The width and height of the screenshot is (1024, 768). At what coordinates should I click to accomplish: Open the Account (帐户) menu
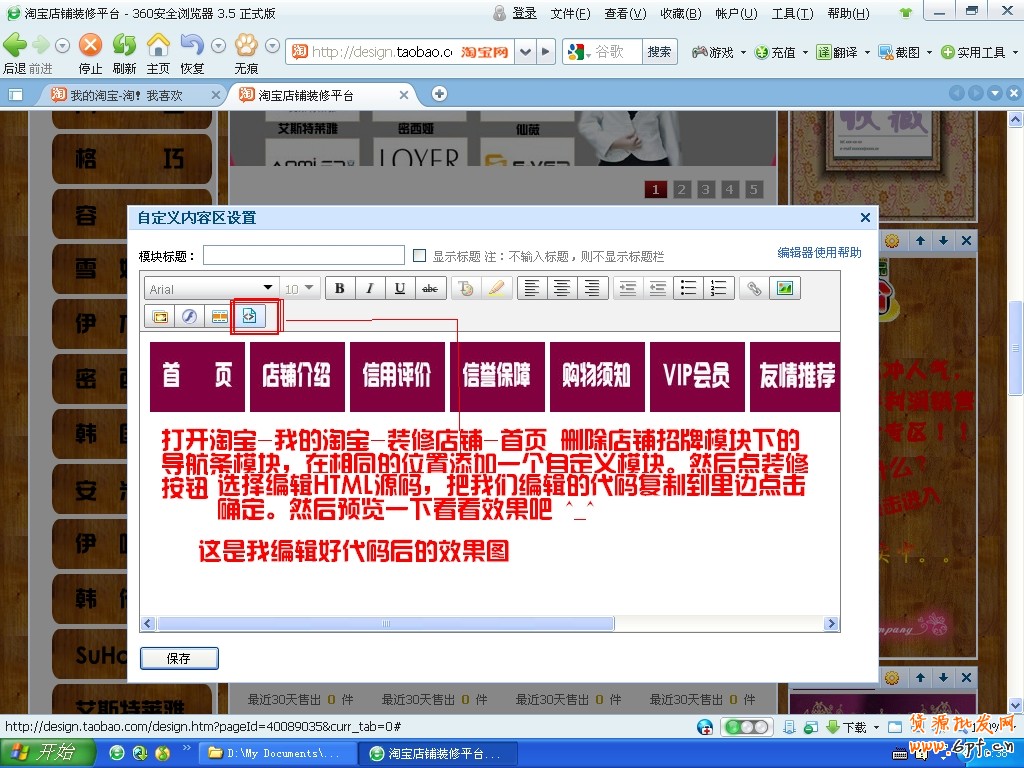click(736, 14)
